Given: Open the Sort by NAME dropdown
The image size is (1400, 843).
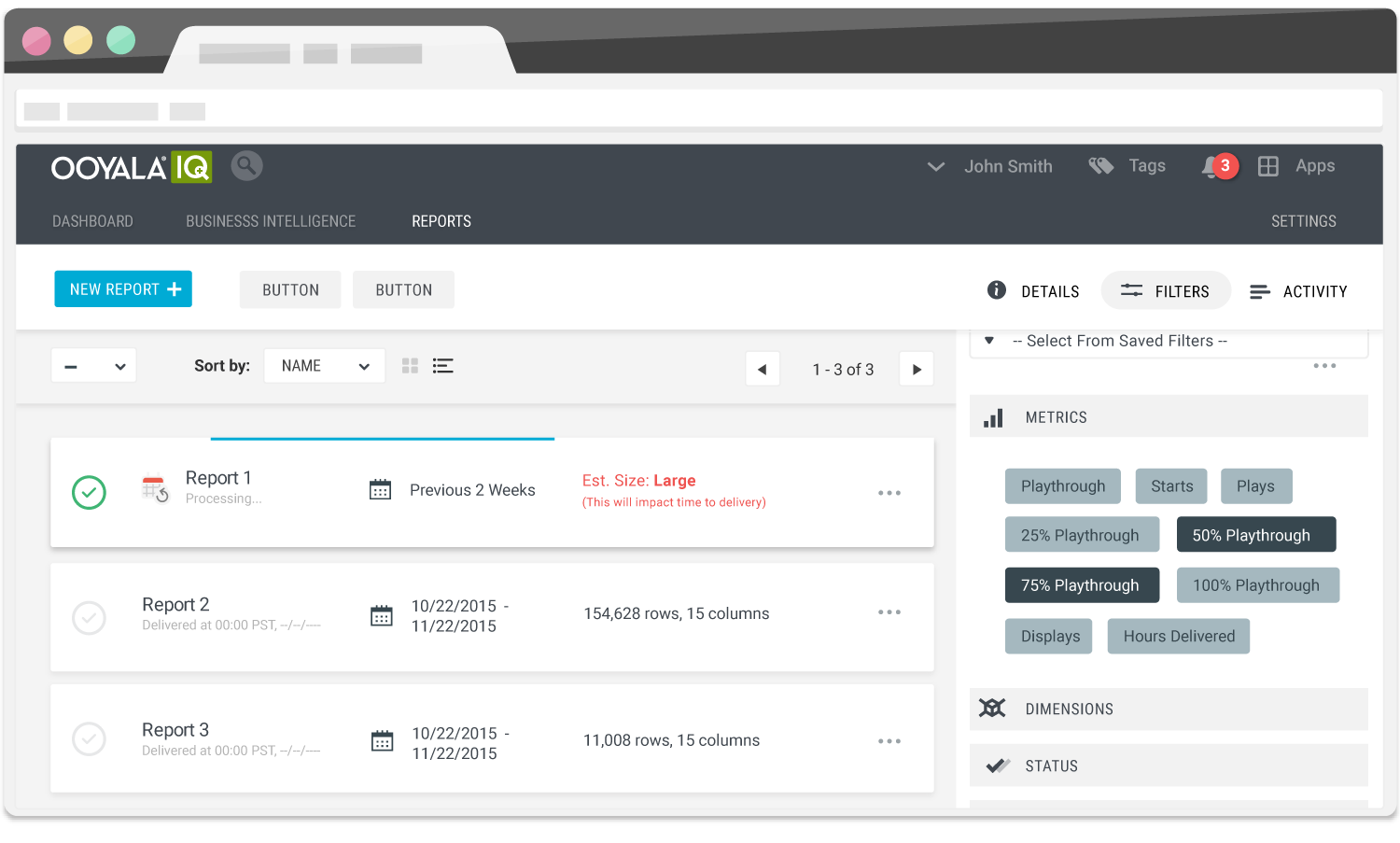Looking at the screenshot, I should pyautogui.click(x=325, y=366).
